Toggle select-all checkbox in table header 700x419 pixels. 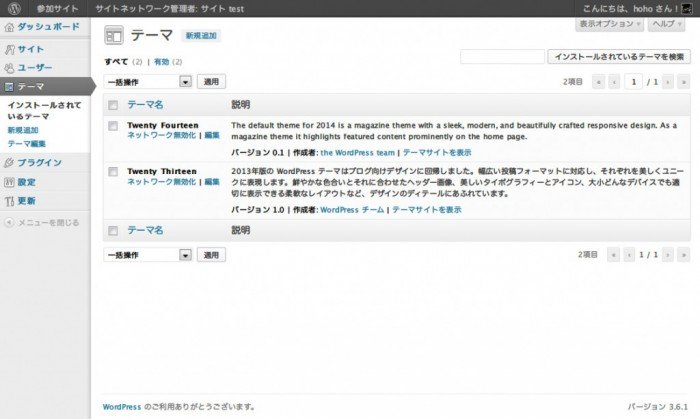point(112,104)
